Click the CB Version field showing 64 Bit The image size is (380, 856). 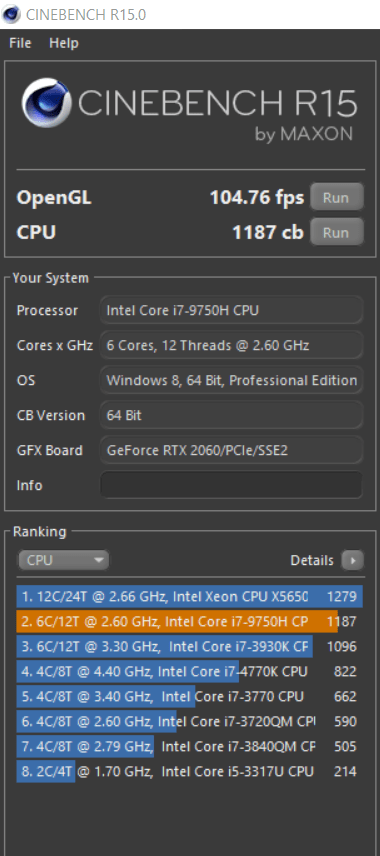(231, 415)
